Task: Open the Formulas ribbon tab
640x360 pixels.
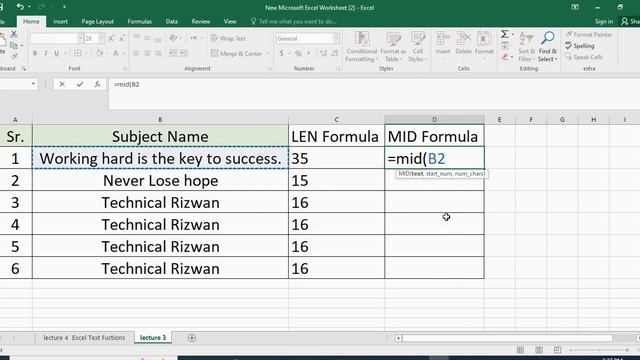Action: coord(140,21)
